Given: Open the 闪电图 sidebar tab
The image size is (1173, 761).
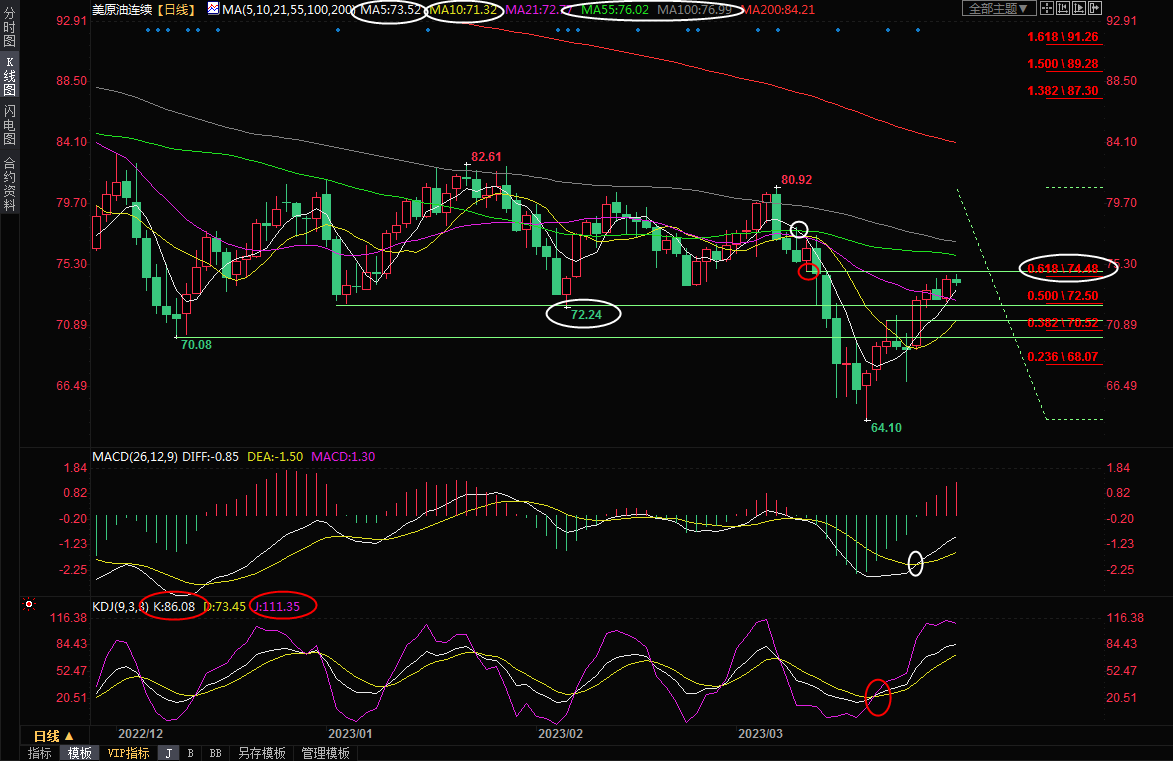Looking at the screenshot, I should tap(10, 124).
